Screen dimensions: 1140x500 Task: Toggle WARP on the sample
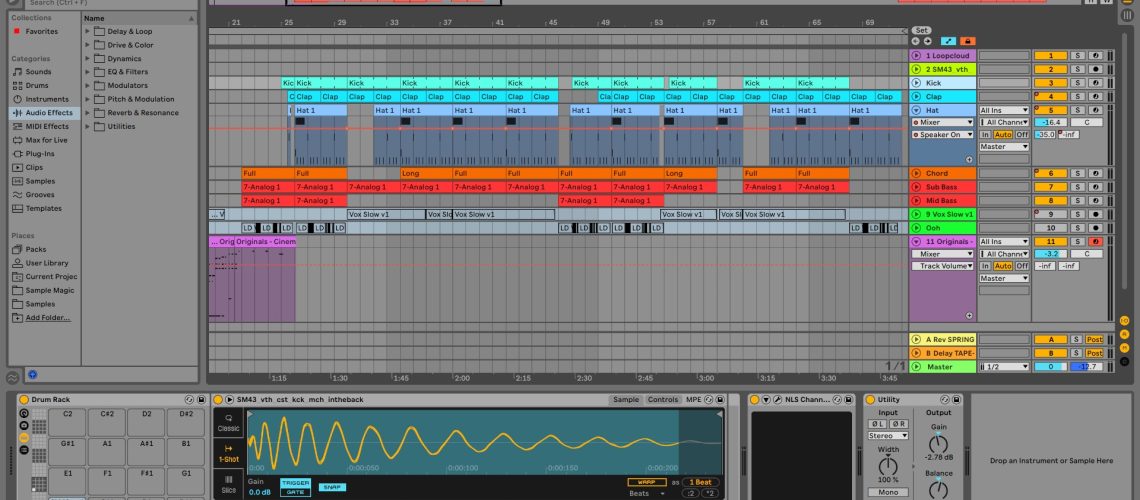646,482
